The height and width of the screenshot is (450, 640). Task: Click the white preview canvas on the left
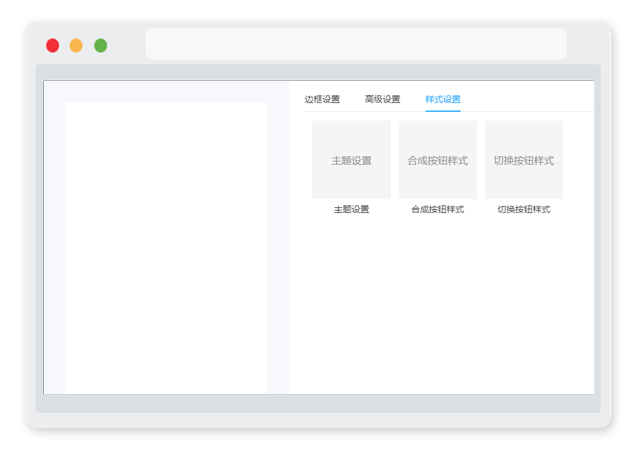(166, 248)
